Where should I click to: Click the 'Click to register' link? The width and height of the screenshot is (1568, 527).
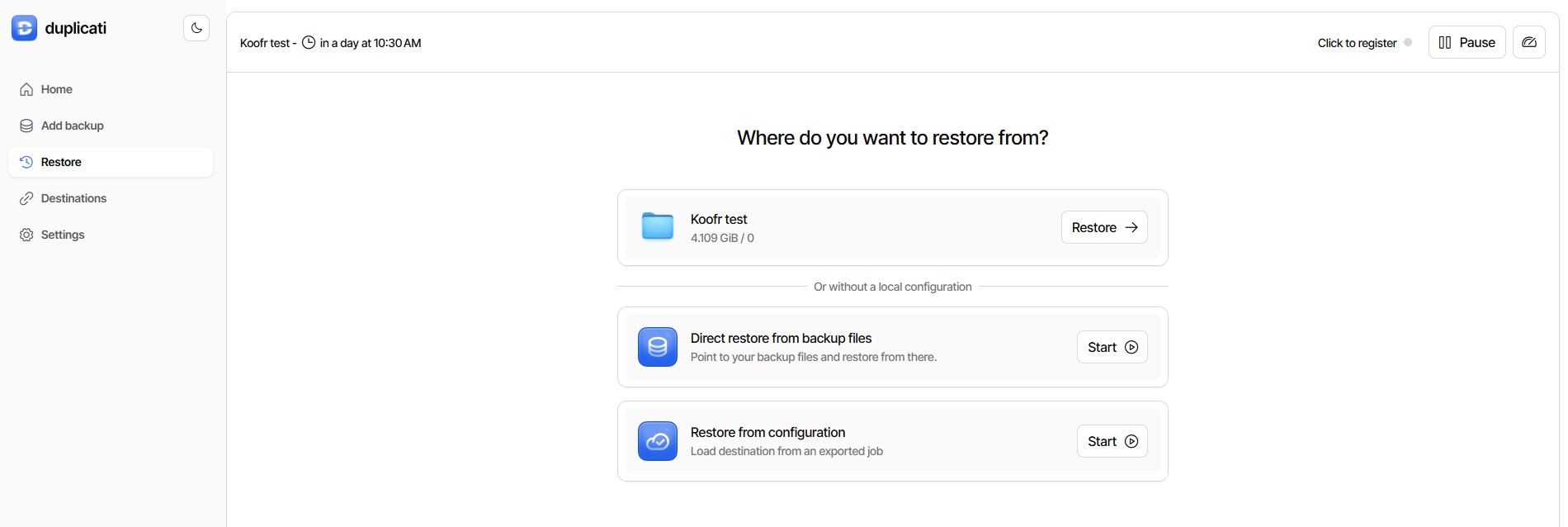pyautogui.click(x=1357, y=43)
